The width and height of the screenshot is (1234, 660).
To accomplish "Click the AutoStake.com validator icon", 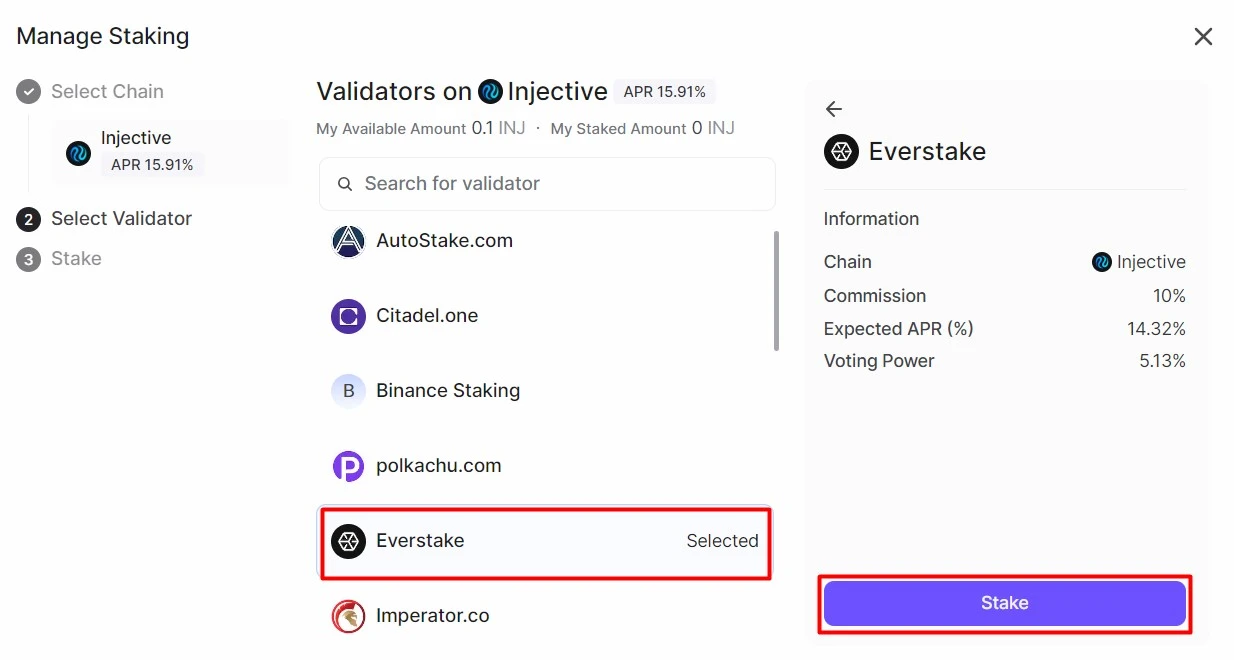I will coord(348,241).
